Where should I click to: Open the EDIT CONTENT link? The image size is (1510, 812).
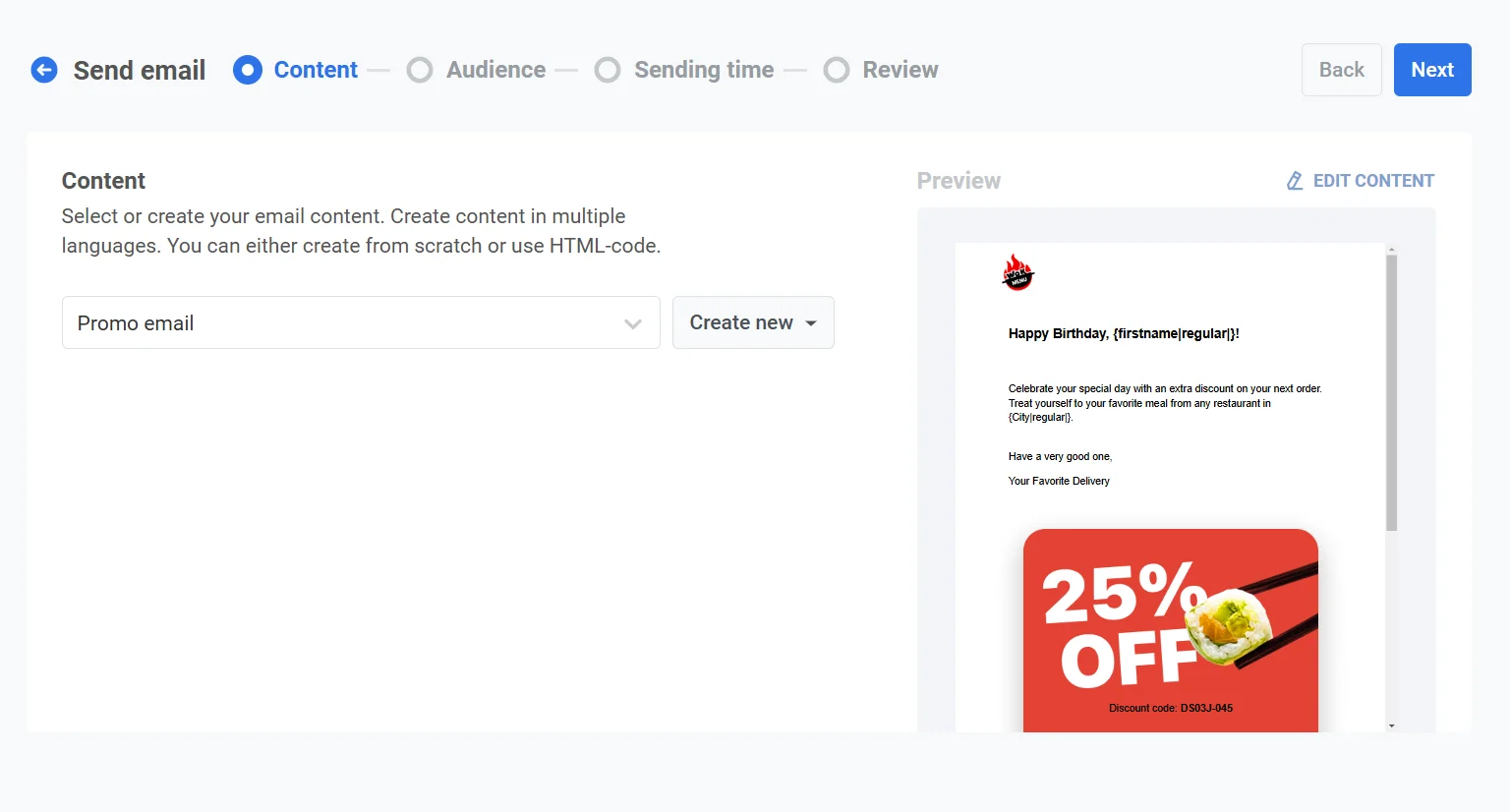click(x=1373, y=181)
